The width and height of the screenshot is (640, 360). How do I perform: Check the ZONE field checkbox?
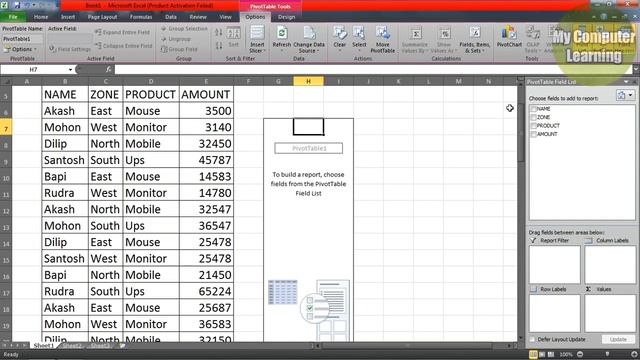(533, 117)
